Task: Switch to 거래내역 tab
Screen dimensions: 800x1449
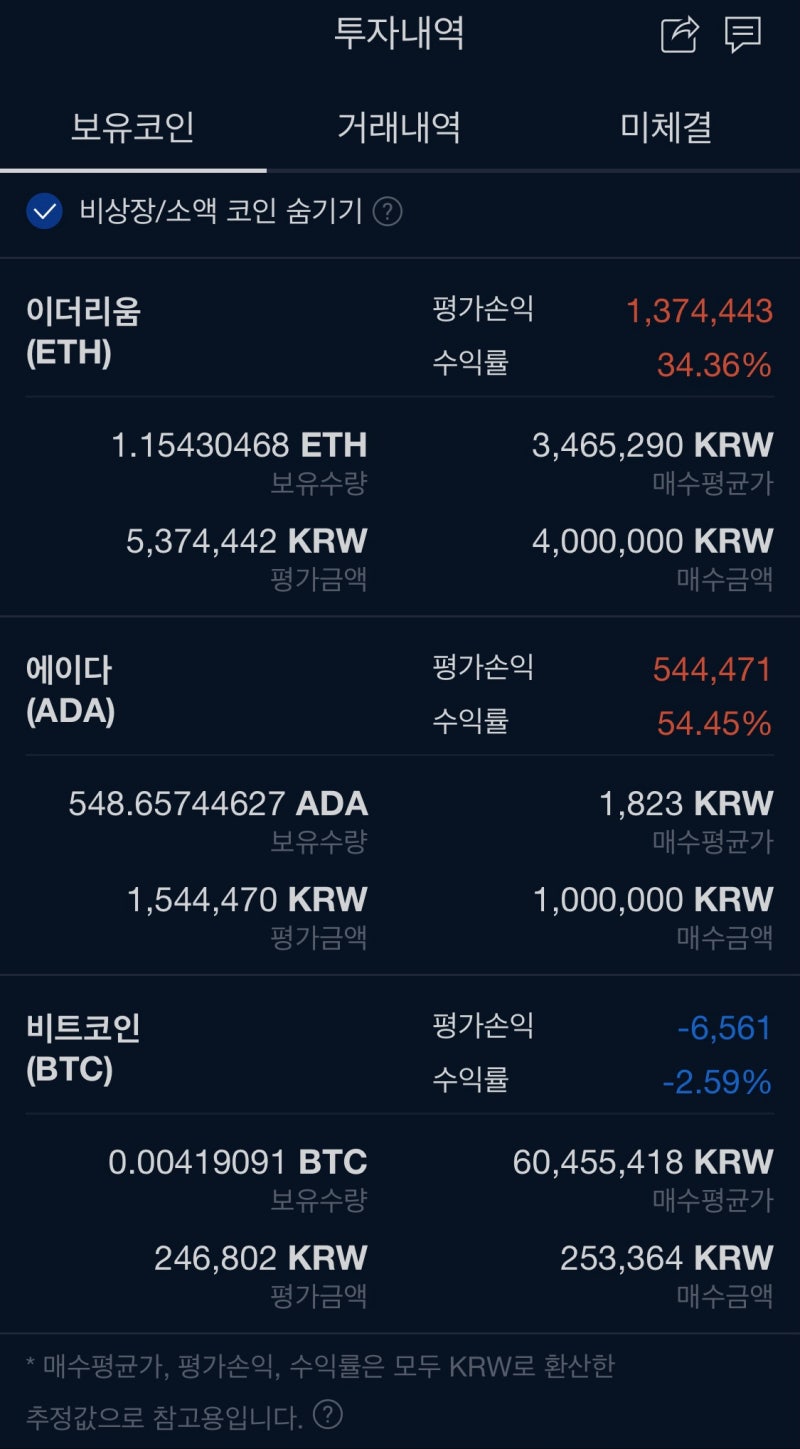Action: (399, 128)
